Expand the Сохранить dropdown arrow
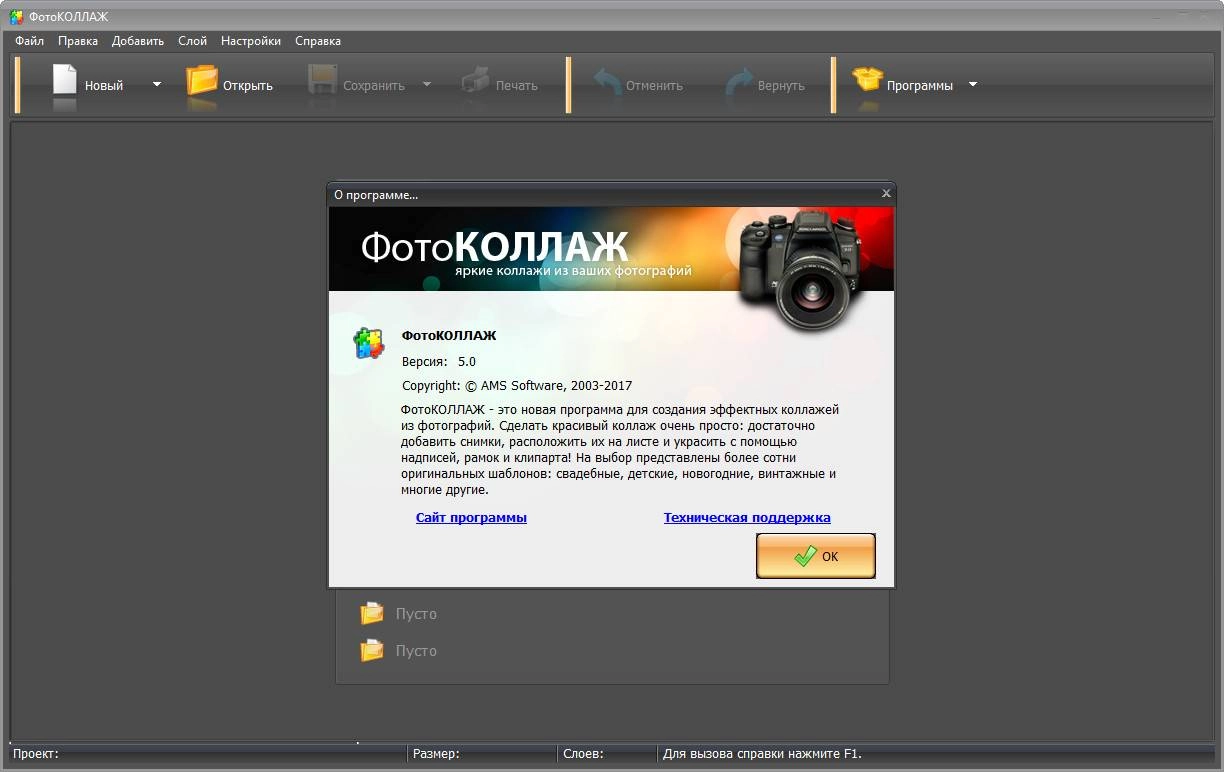 pos(427,85)
